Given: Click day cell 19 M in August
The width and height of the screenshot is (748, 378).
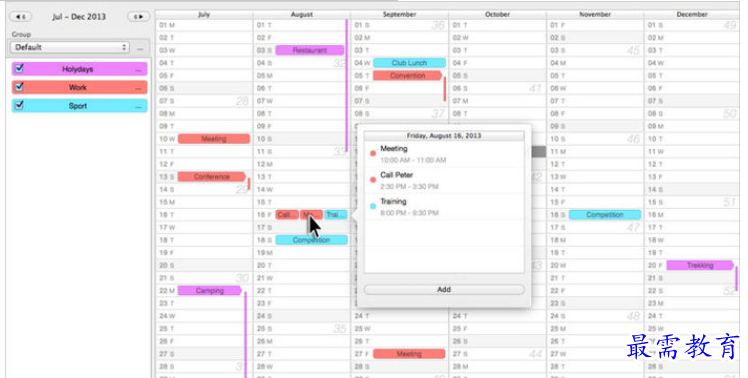Looking at the screenshot, I should point(301,252).
